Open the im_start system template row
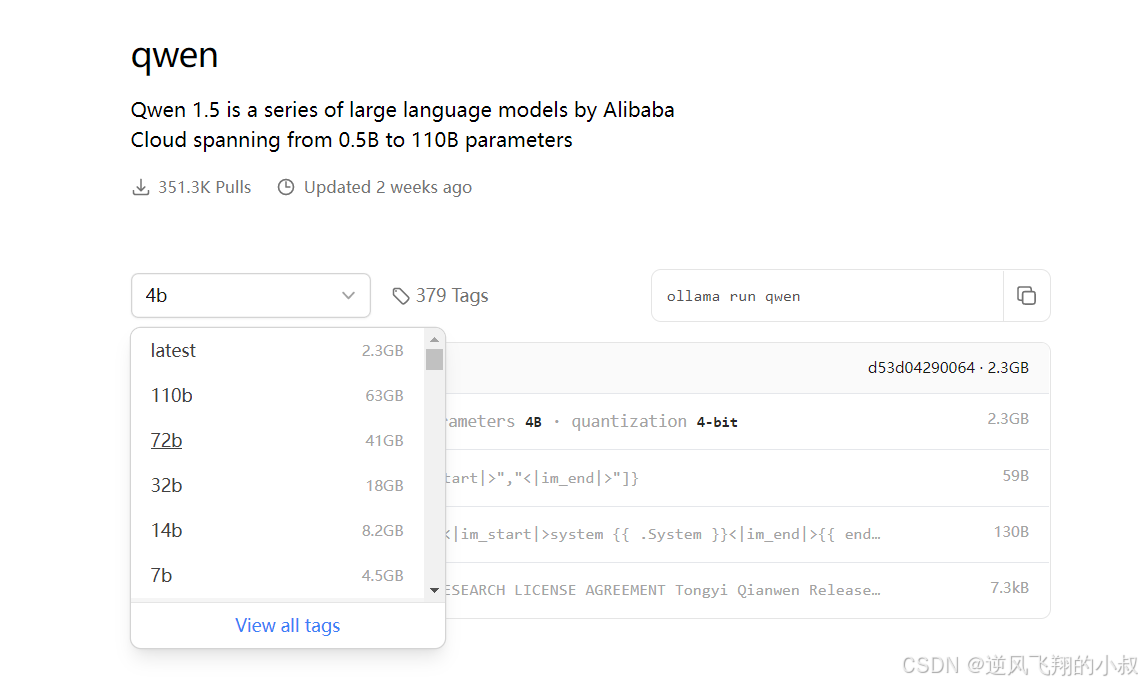This screenshot has width=1142, height=685. click(747, 534)
